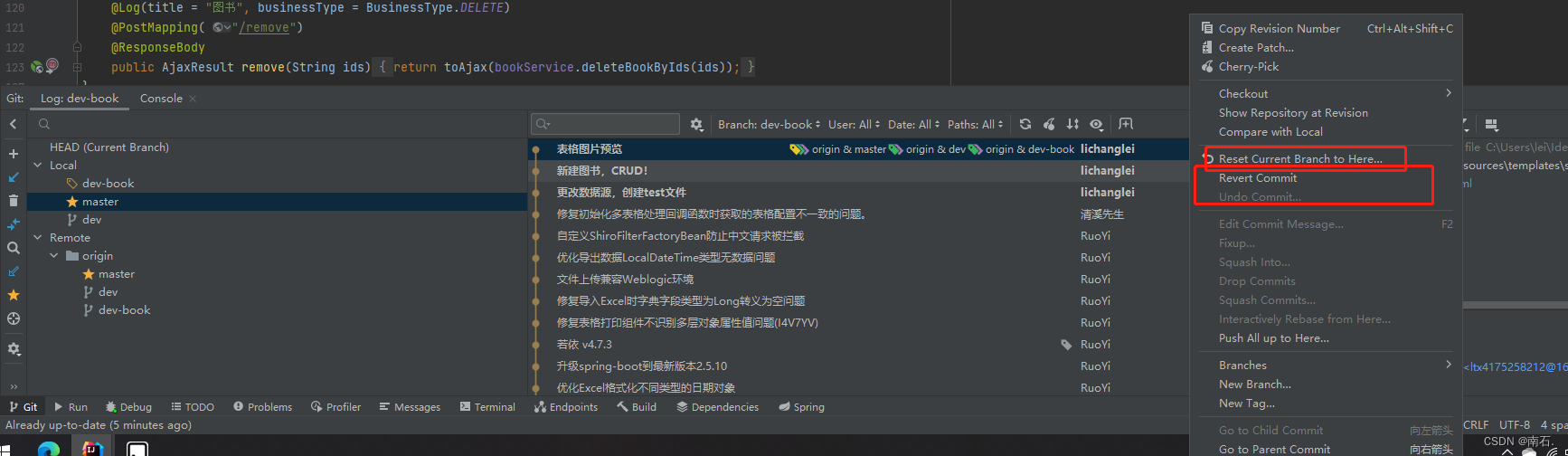Switch to Console tab
The height and width of the screenshot is (456, 1568).
(161, 99)
